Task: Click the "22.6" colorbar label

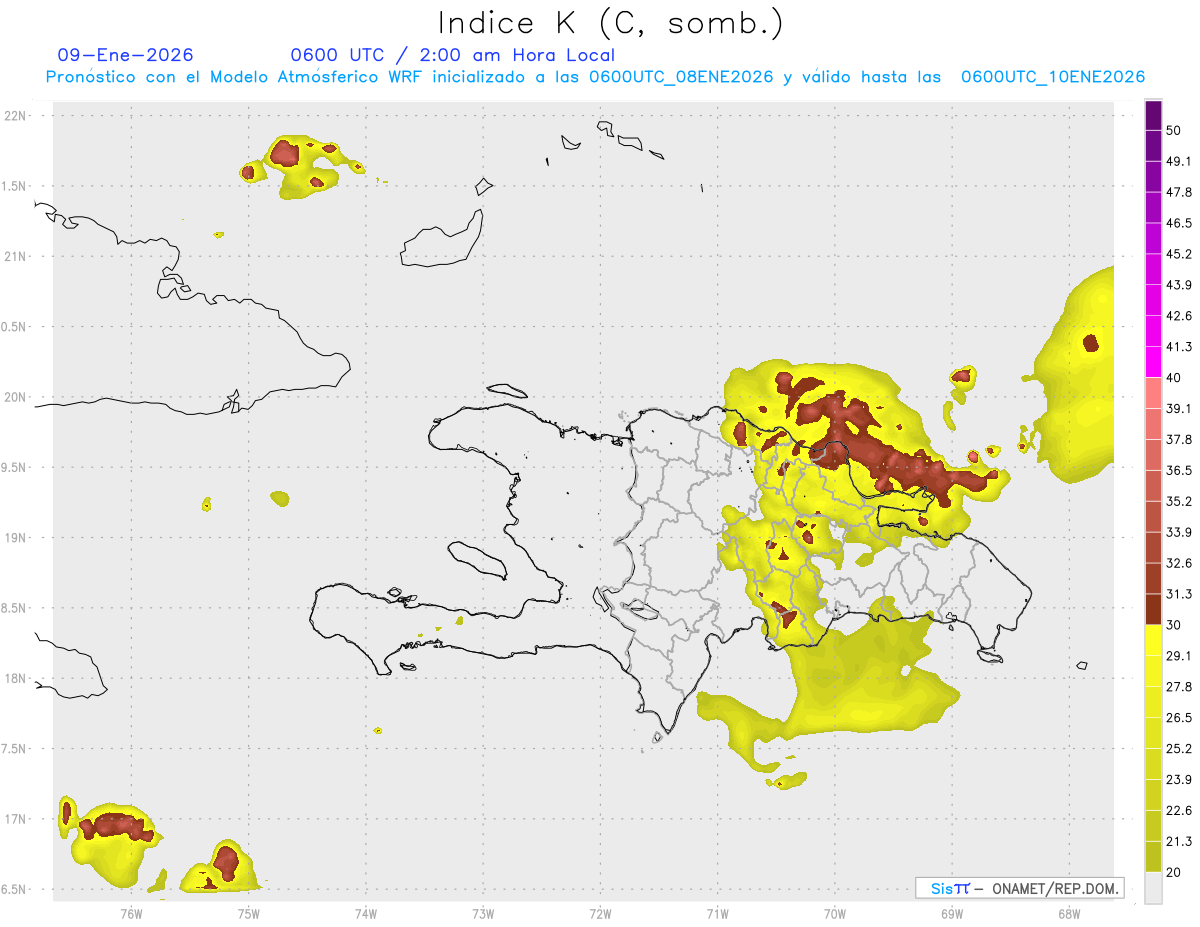Action: point(1179,810)
